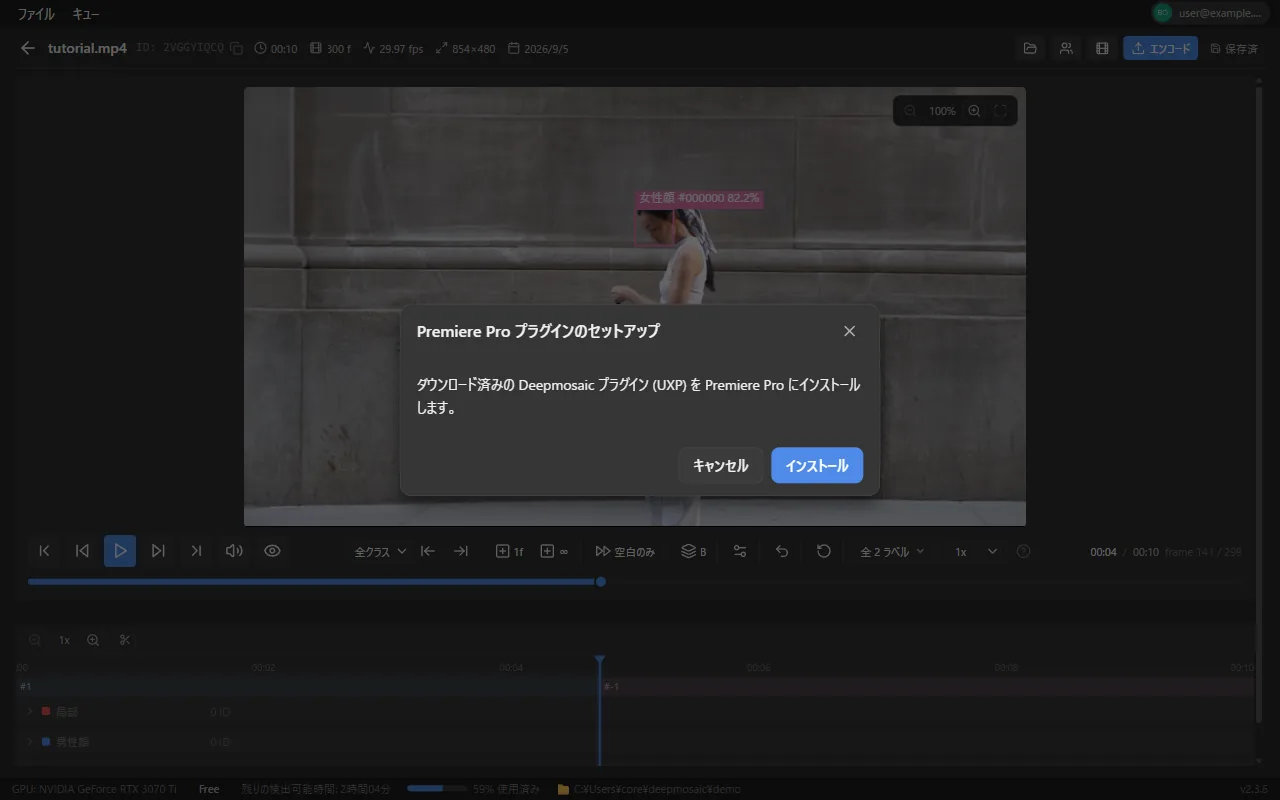Jump to the last frame
Viewport: 1280px width, 800px height.
pos(196,551)
